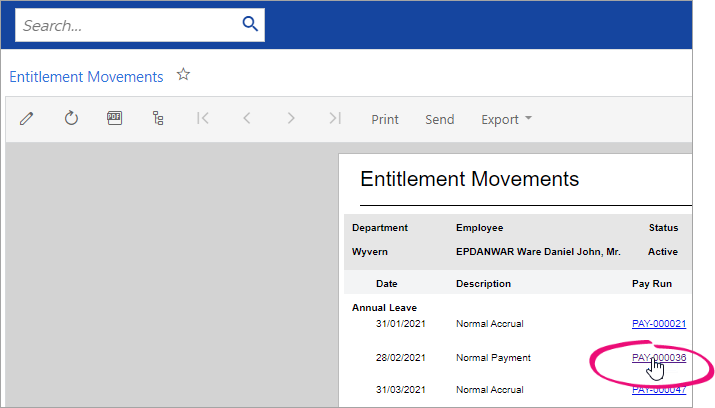This screenshot has height=408, width=715.
Task: Refresh the report with circular arrow icon
Action: (x=71, y=119)
